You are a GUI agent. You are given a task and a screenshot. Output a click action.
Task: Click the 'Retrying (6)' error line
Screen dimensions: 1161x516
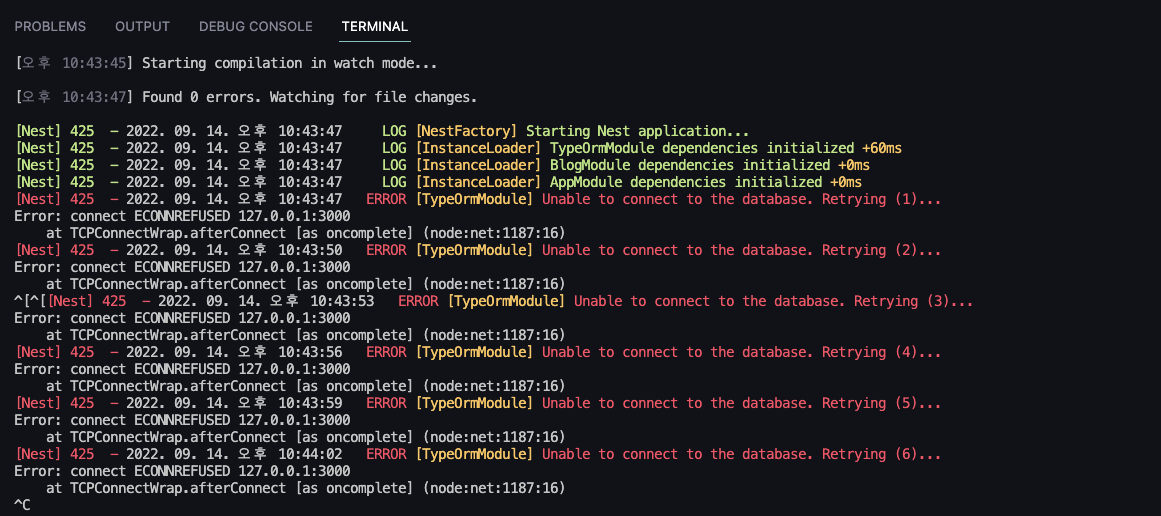click(x=478, y=454)
